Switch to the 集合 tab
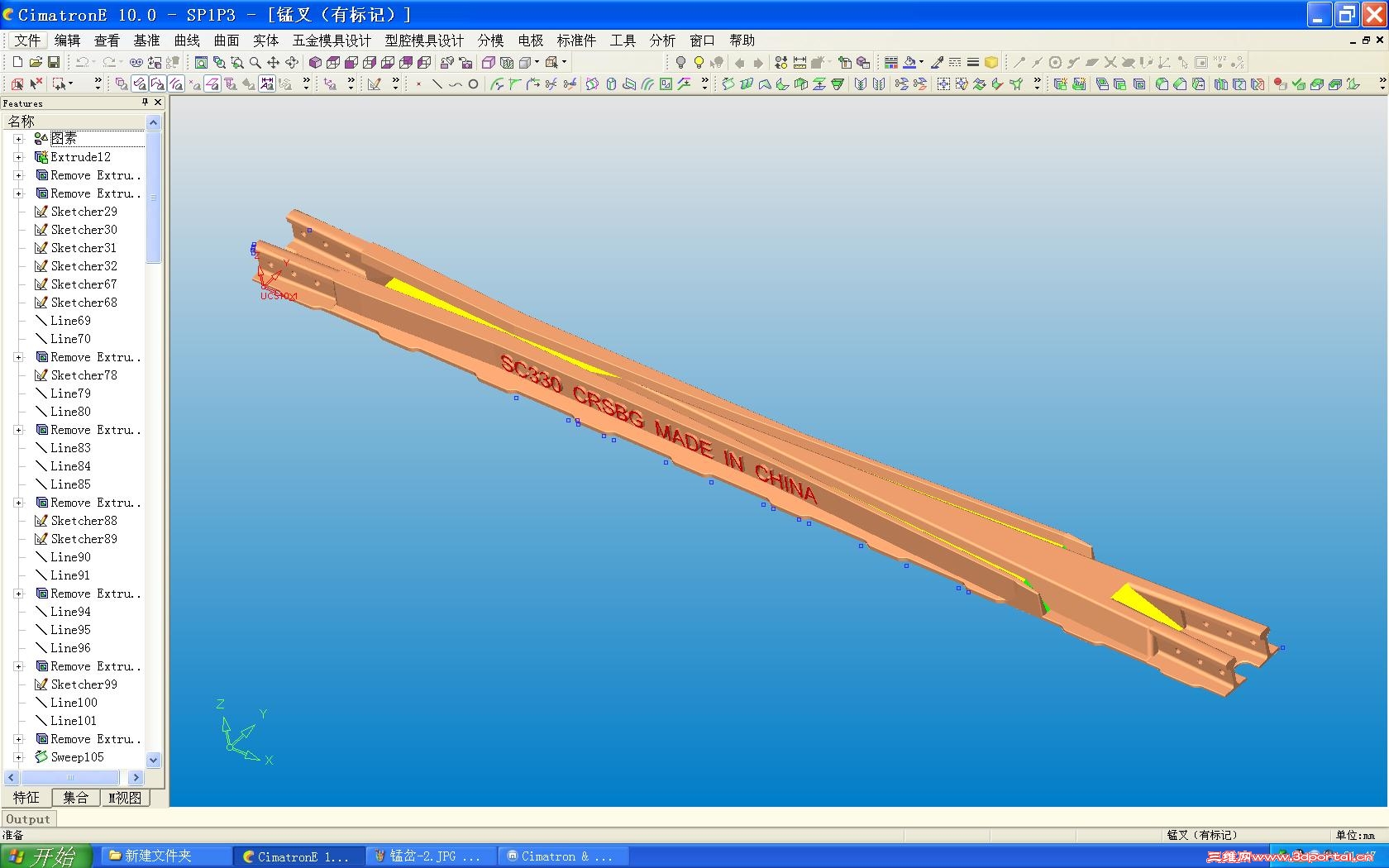This screenshot has width=1389, height=868. pos(75,798)
